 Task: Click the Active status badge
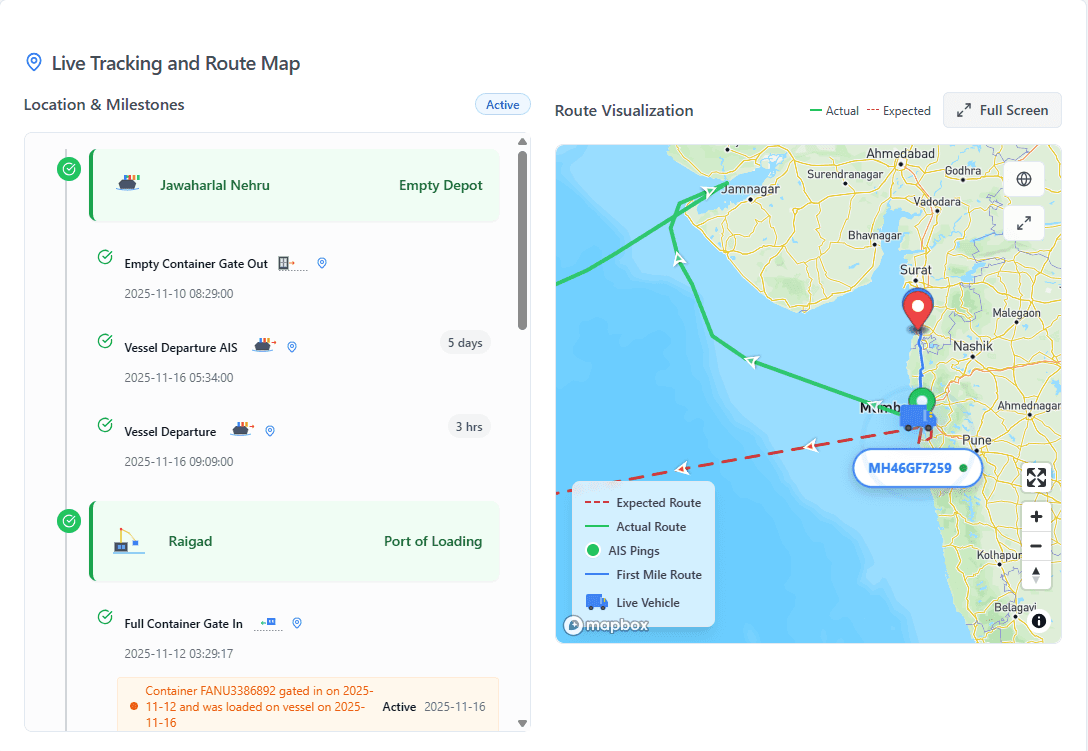(502, 105)
